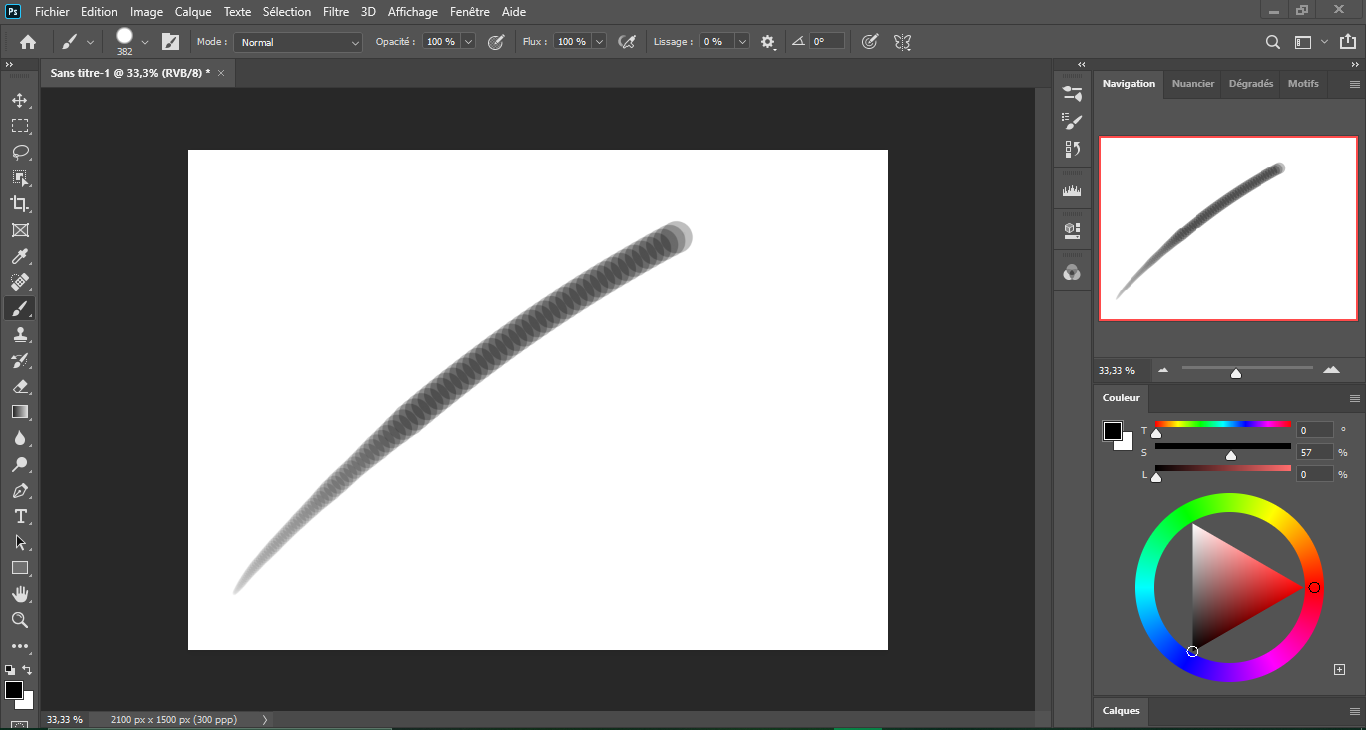
Task: Click the hue gradient slider in Couleur panel
Action: point(1222,424)
